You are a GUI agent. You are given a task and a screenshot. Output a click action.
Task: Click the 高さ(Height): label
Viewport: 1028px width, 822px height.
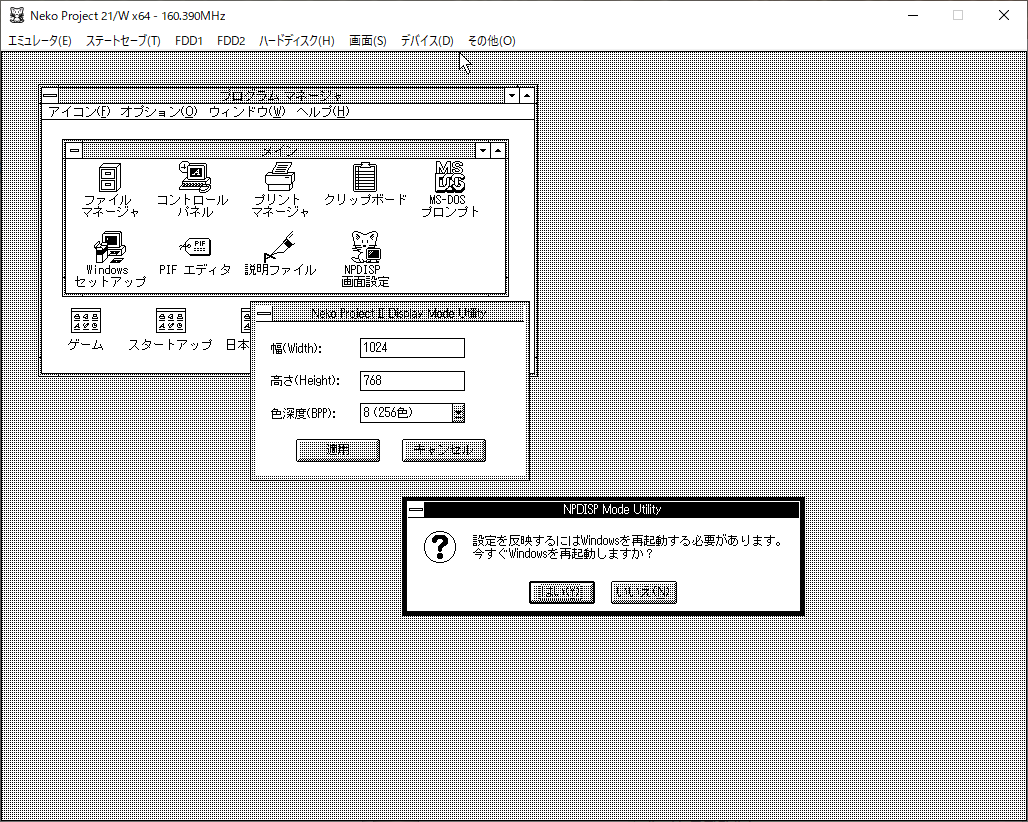304,381
